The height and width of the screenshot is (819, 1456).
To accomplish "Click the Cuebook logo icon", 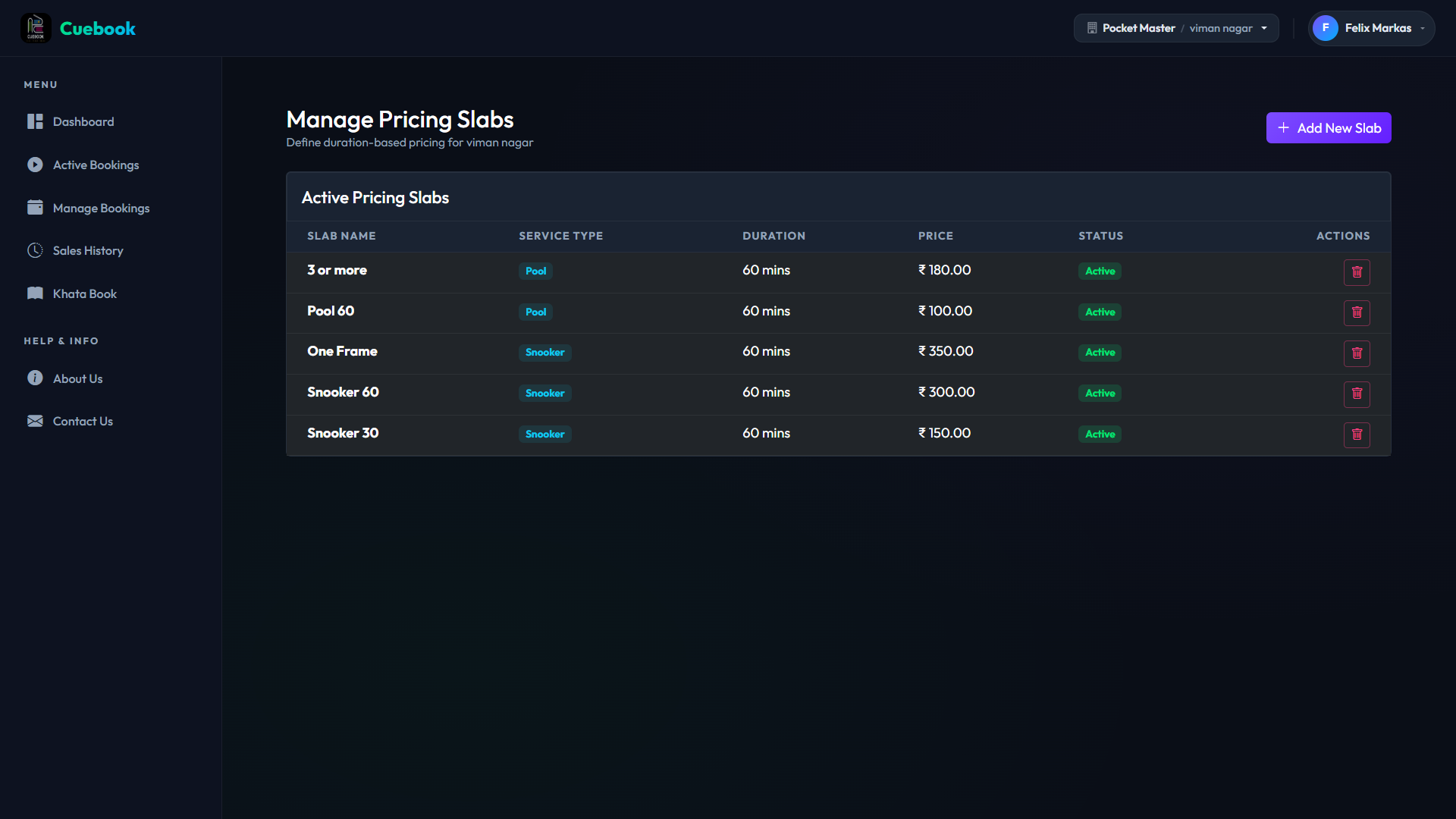I will pos(36,28).
